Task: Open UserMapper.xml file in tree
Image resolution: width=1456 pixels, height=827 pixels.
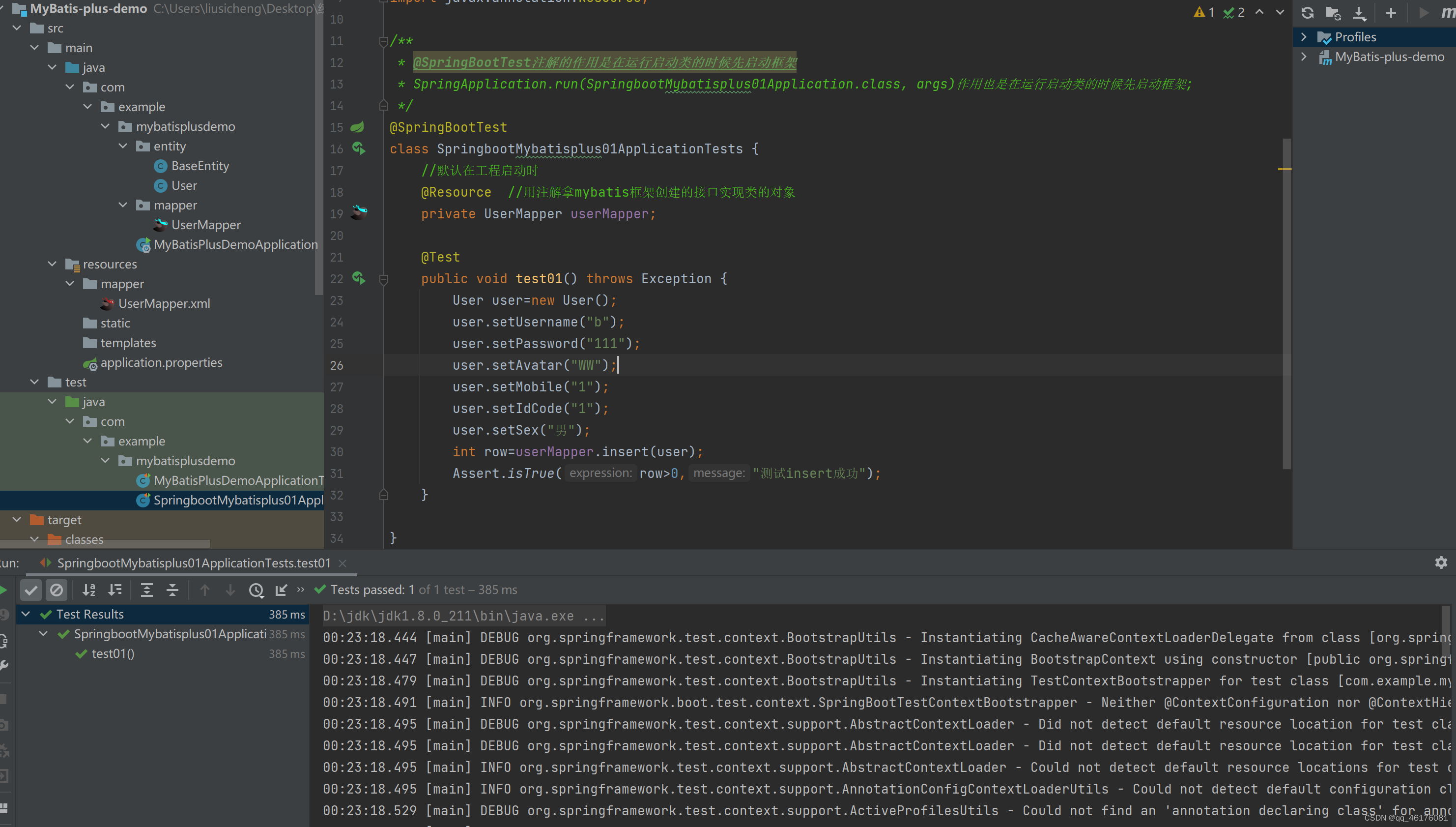Action: pos(164,303)
